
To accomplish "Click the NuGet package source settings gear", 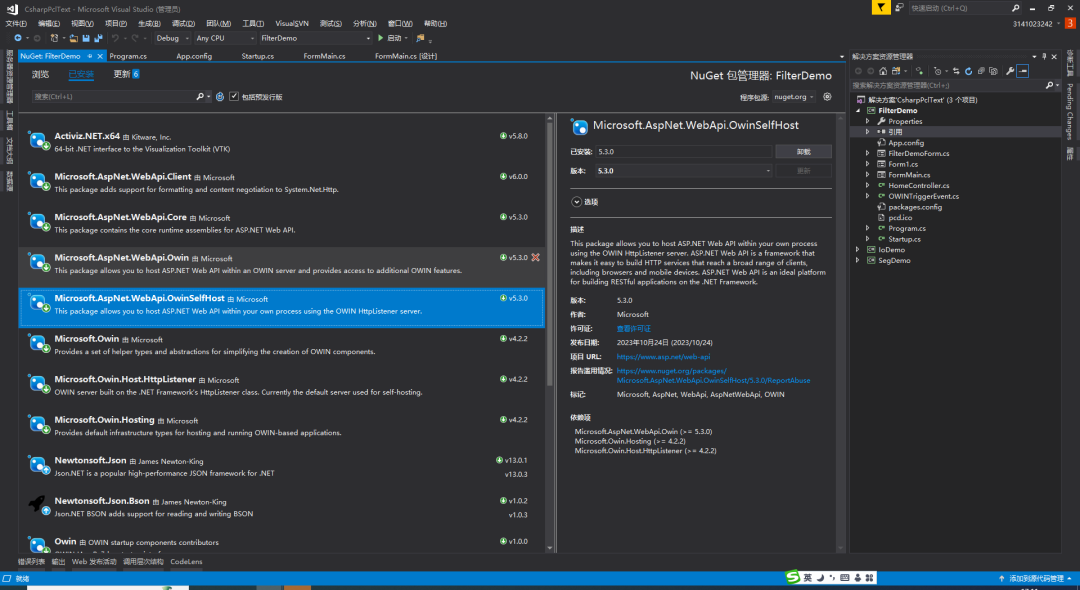I will [828, 97].
